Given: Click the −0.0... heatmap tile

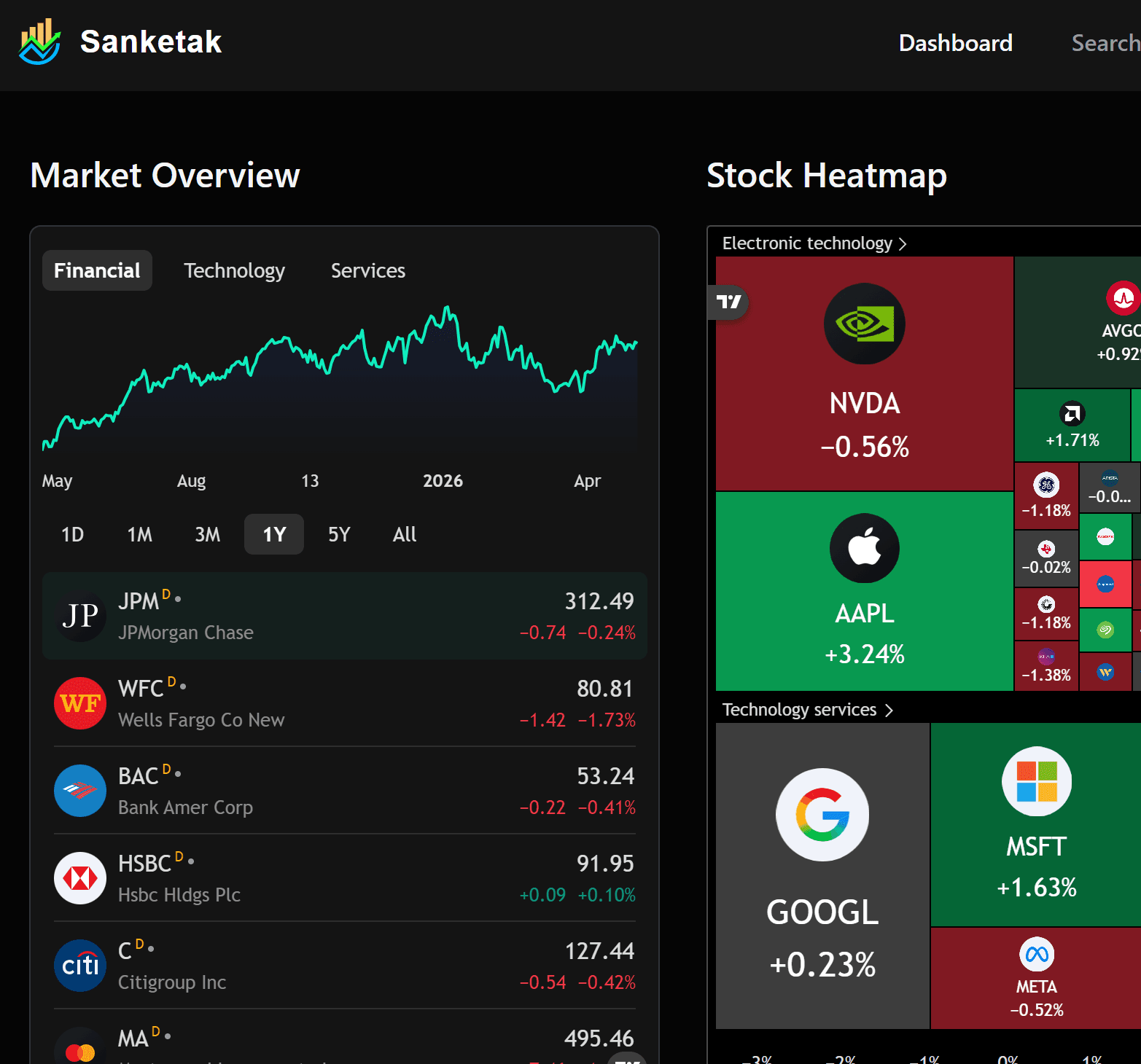Looking at the screenshot, I should tap(1109, 488).
